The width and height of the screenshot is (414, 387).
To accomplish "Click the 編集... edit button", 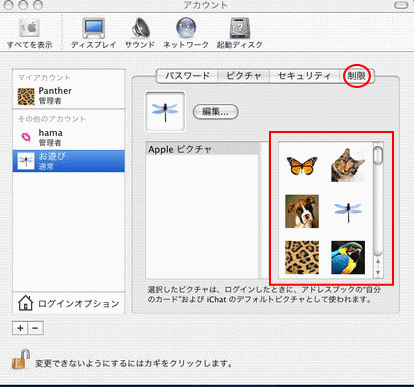I will (x=216, y=112).
